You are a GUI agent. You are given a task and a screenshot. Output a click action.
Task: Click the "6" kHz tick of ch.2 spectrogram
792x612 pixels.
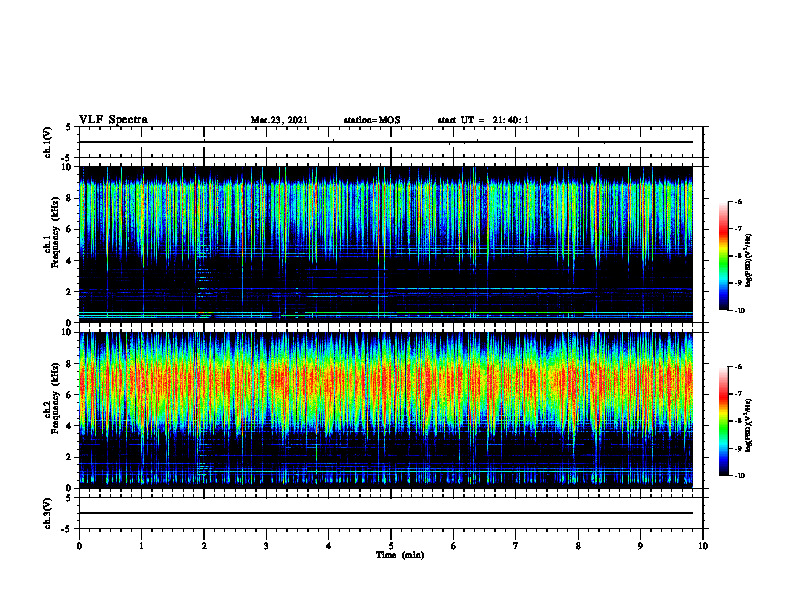coord(69,395)
